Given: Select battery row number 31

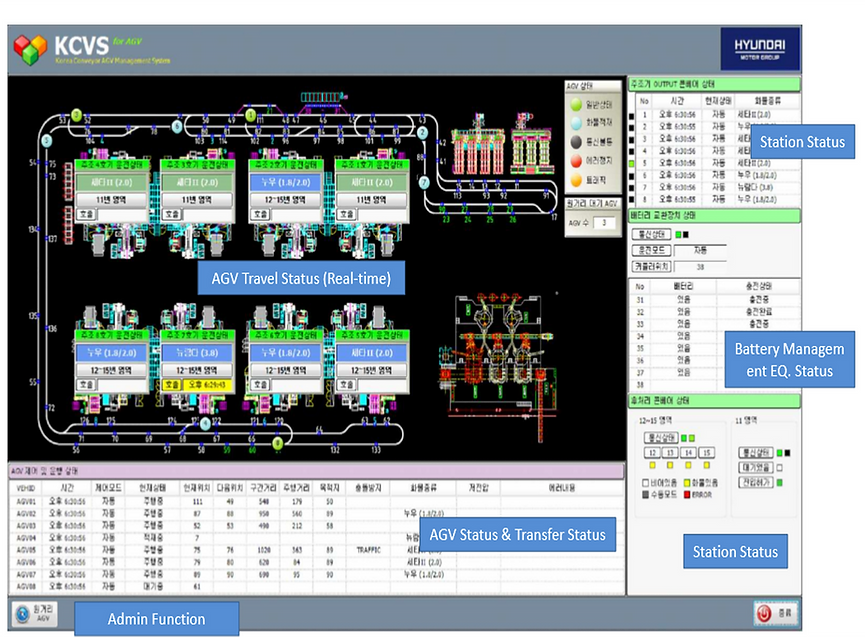Looking at the screenshot, I should pos(714,299).
